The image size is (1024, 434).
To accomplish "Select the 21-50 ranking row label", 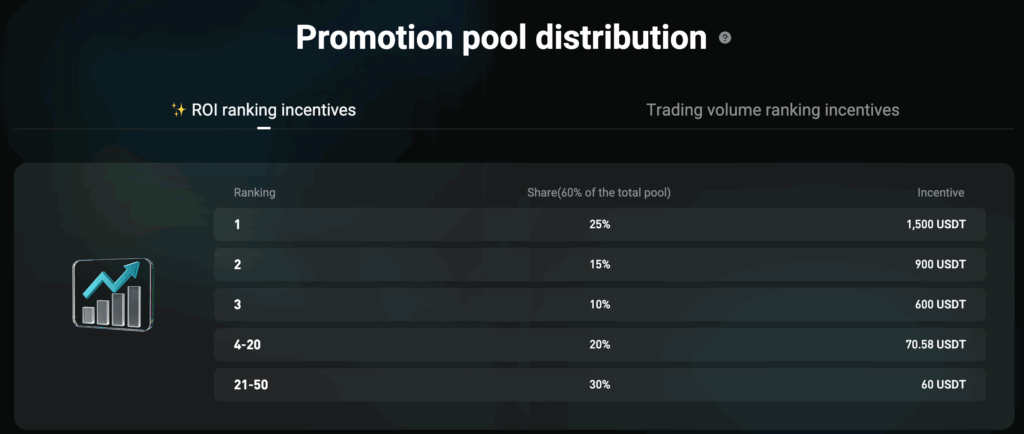I will (250, 385).
